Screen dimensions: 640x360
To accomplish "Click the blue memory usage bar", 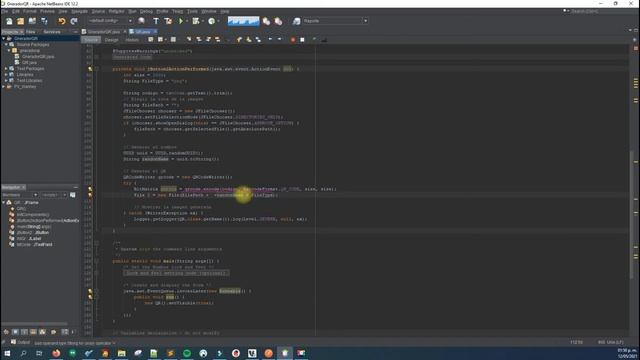I will [x=243, y=21].
